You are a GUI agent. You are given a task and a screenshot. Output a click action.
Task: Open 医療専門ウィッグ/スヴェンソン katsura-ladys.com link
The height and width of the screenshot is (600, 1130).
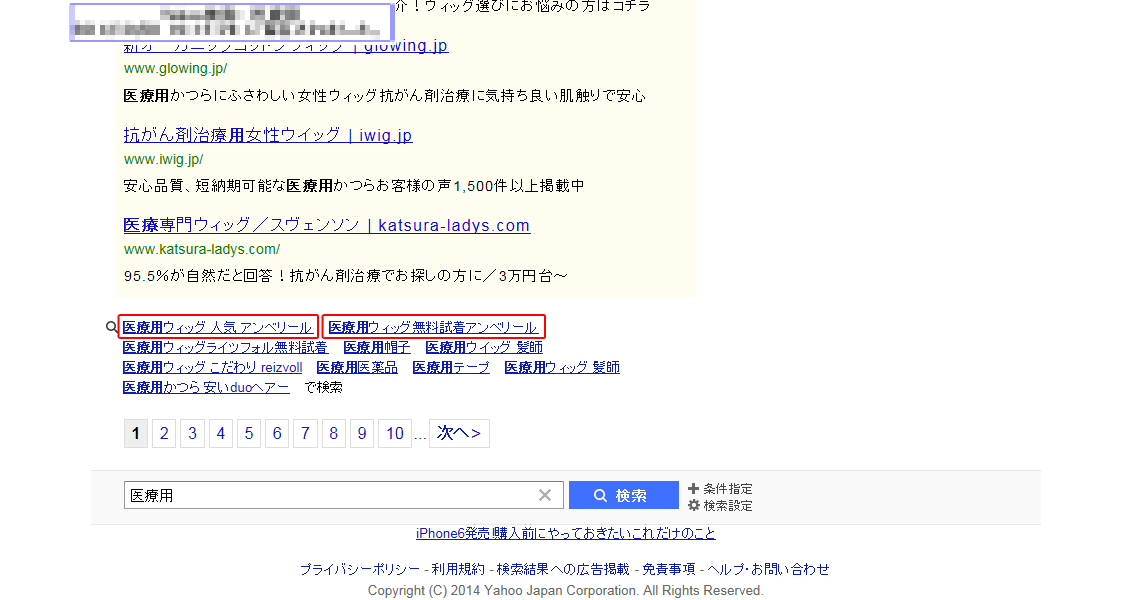(x=326, y=225)
